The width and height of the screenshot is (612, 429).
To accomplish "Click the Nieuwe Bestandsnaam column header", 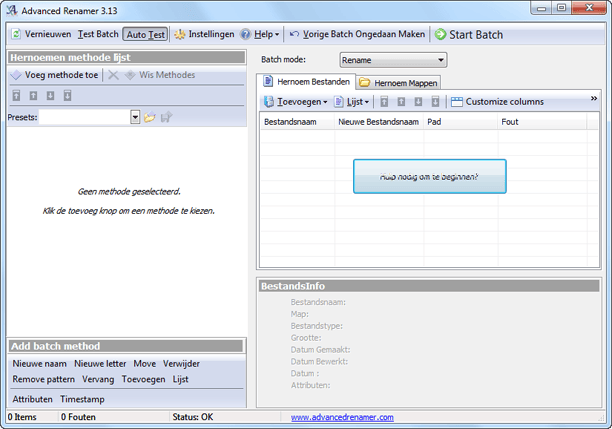I will click(379, 122).
